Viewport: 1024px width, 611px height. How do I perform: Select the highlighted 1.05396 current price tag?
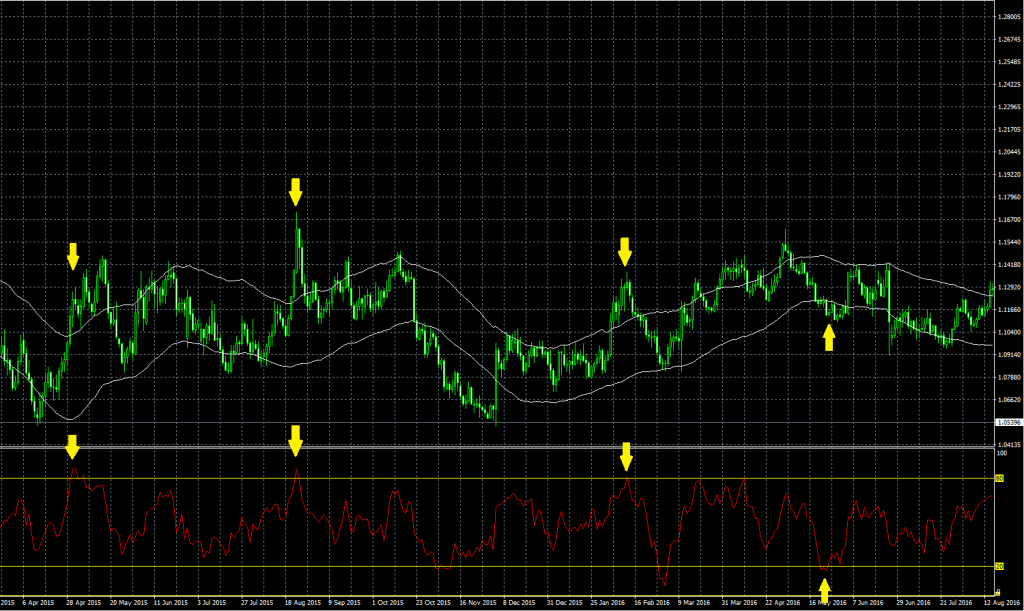[x=1009, y=422]
